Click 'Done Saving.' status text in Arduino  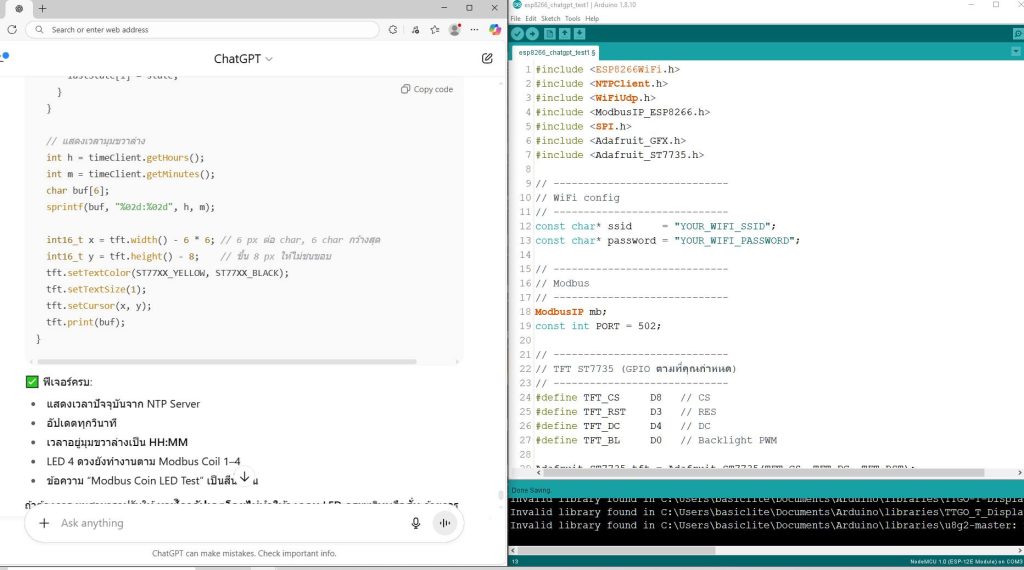coord(531,490)
